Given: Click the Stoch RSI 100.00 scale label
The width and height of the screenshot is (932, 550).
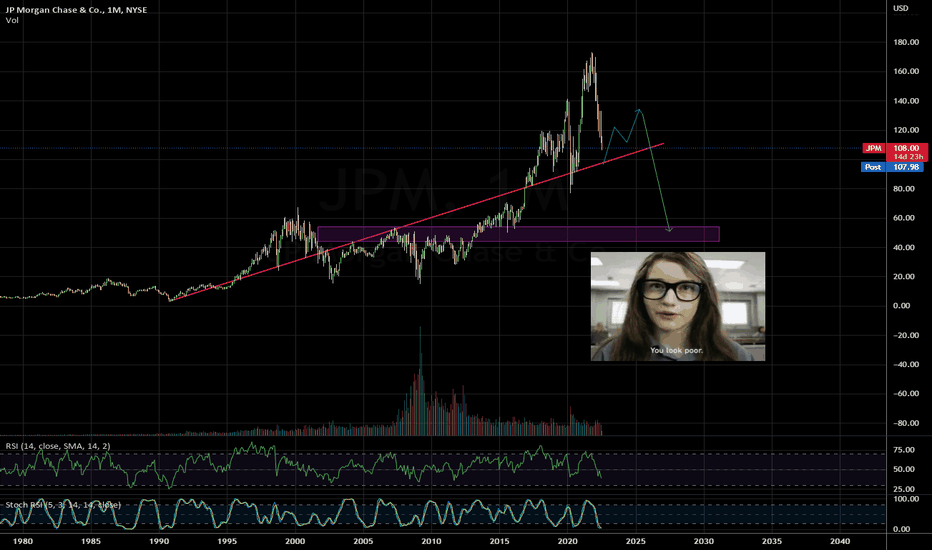Looking at the screenshot, I should (x=906, y=499).
